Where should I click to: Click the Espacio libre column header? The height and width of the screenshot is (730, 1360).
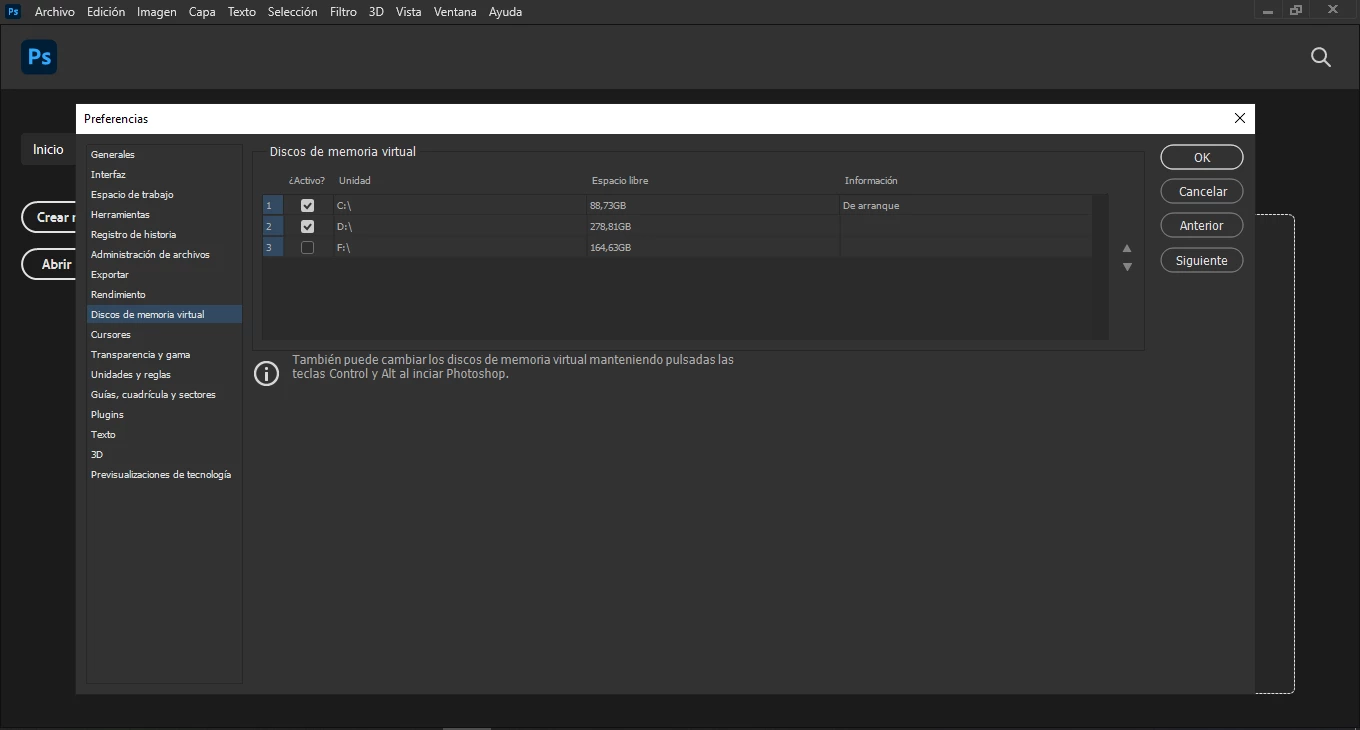[x=620, y=181]
